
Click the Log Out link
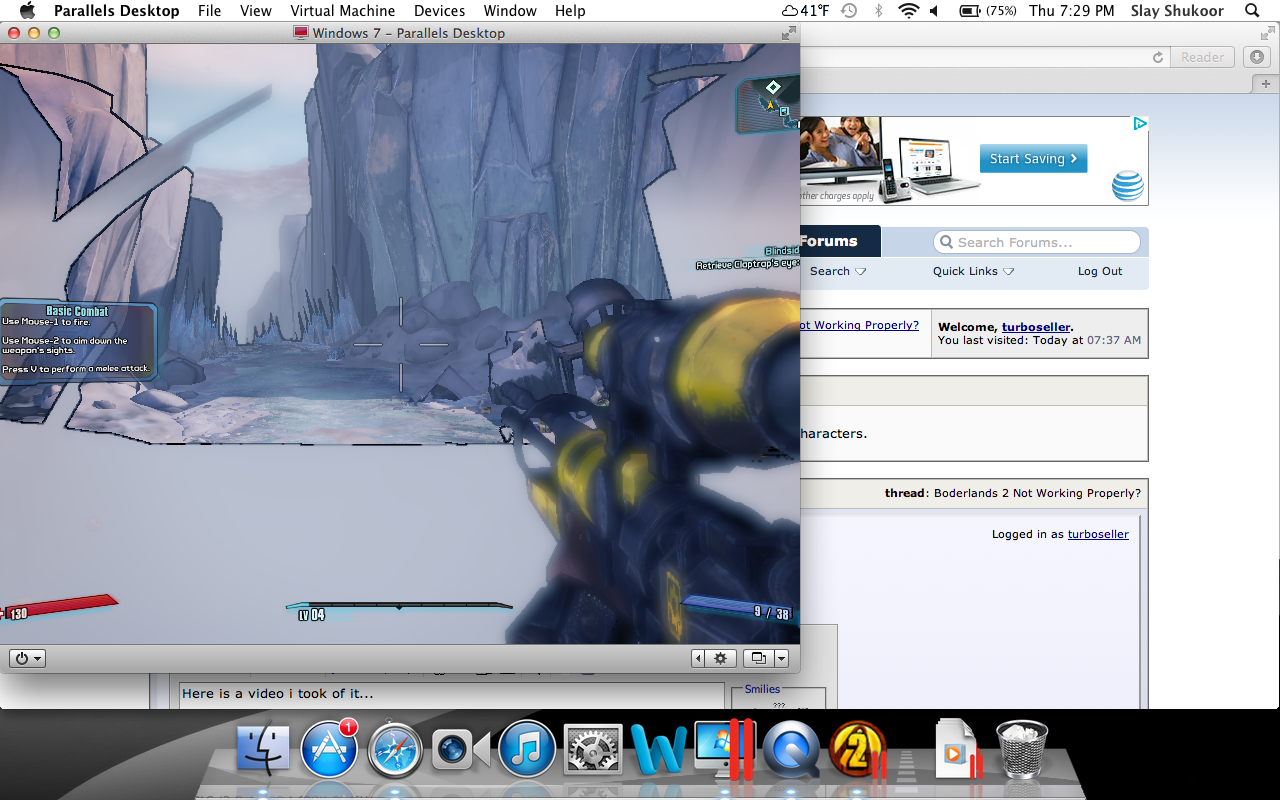1100,271
